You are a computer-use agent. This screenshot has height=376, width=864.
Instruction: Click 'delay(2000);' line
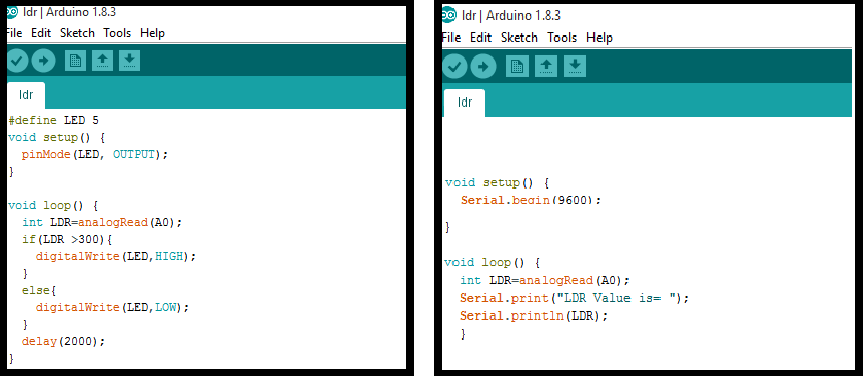pos(63,341)
